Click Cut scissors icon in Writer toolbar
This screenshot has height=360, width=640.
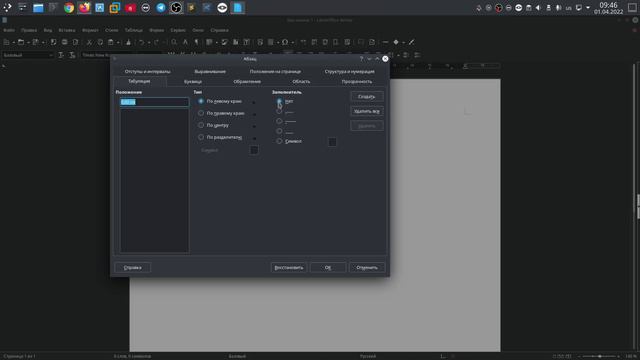pos(89,42)
